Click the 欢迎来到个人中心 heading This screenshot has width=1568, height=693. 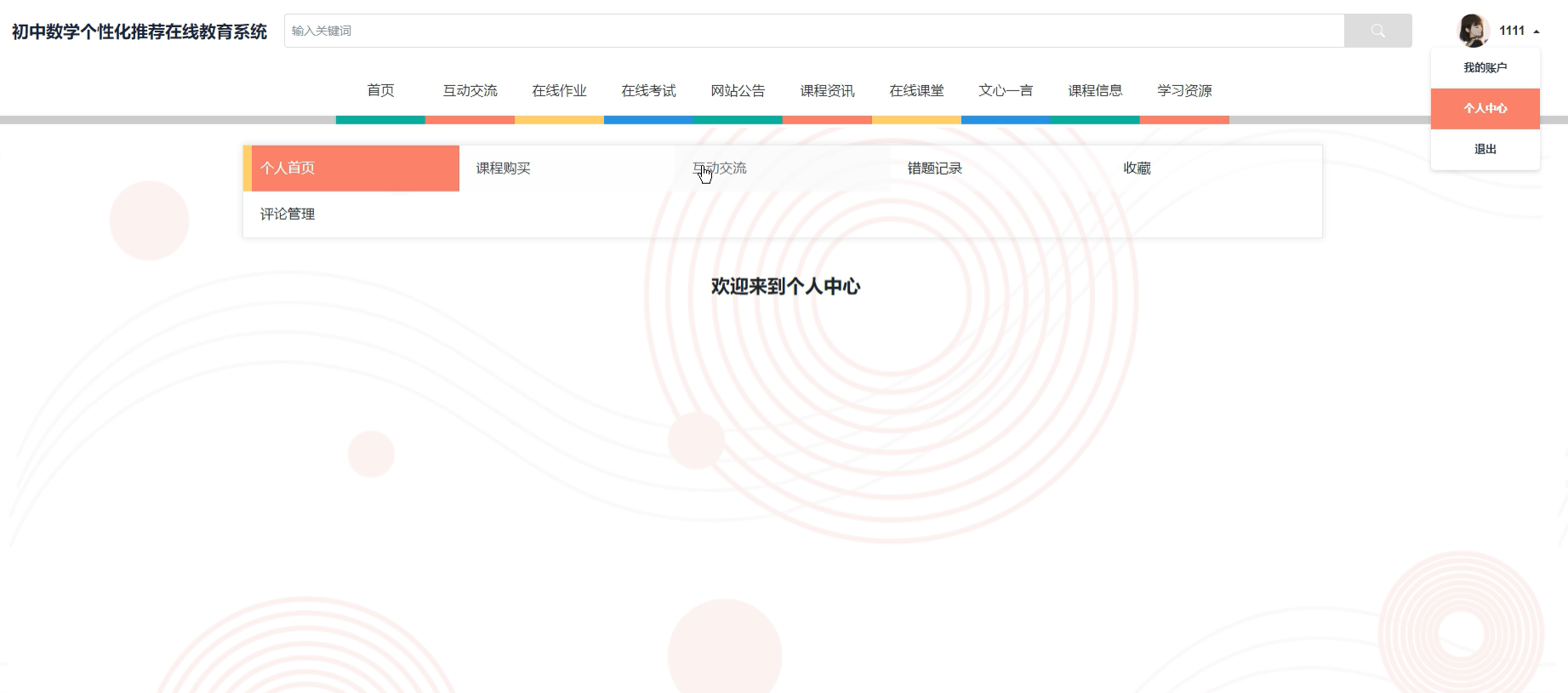click(785, 287)
